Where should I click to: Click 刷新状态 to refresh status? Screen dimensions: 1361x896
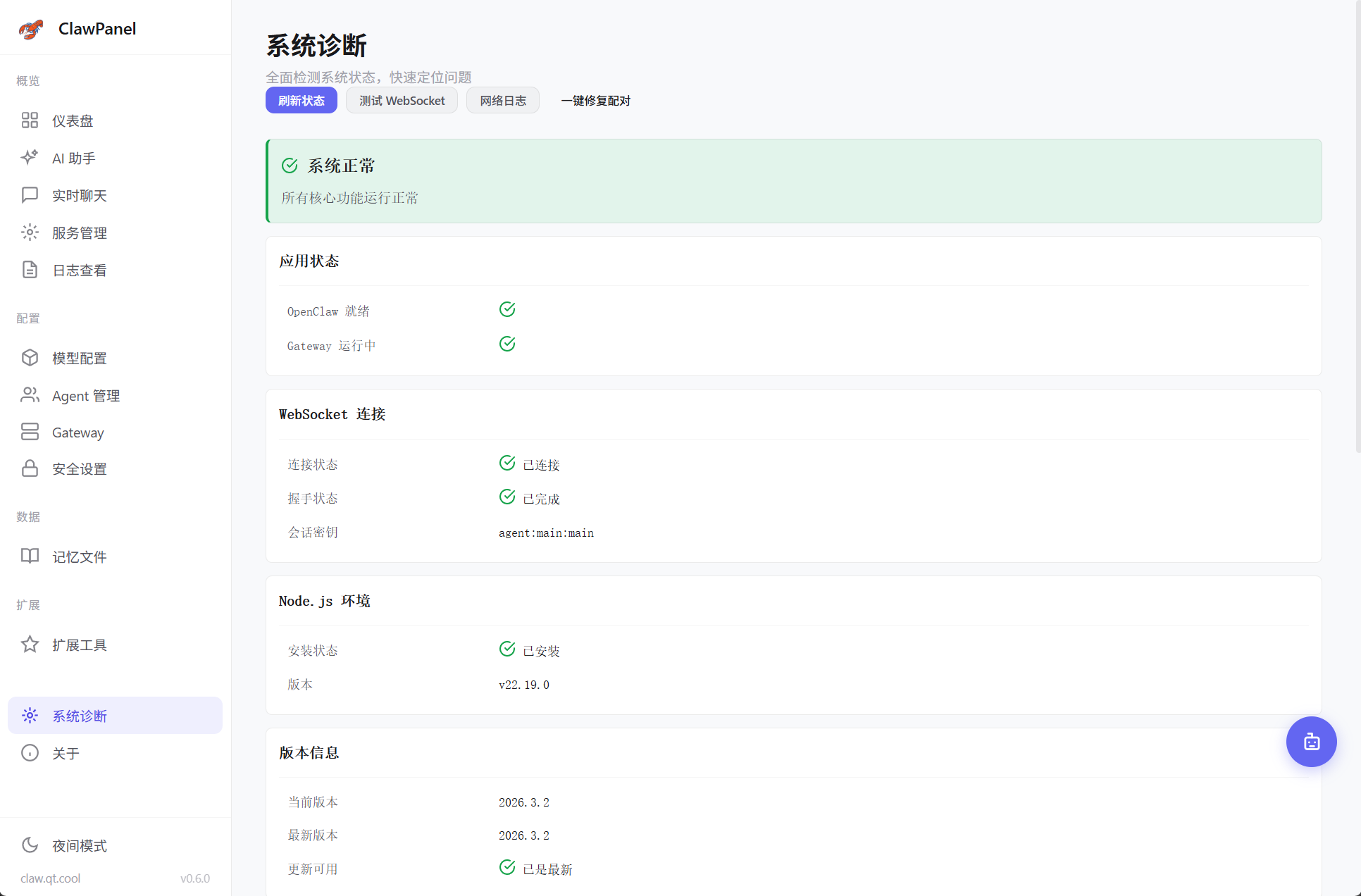[x=301, y=100]
